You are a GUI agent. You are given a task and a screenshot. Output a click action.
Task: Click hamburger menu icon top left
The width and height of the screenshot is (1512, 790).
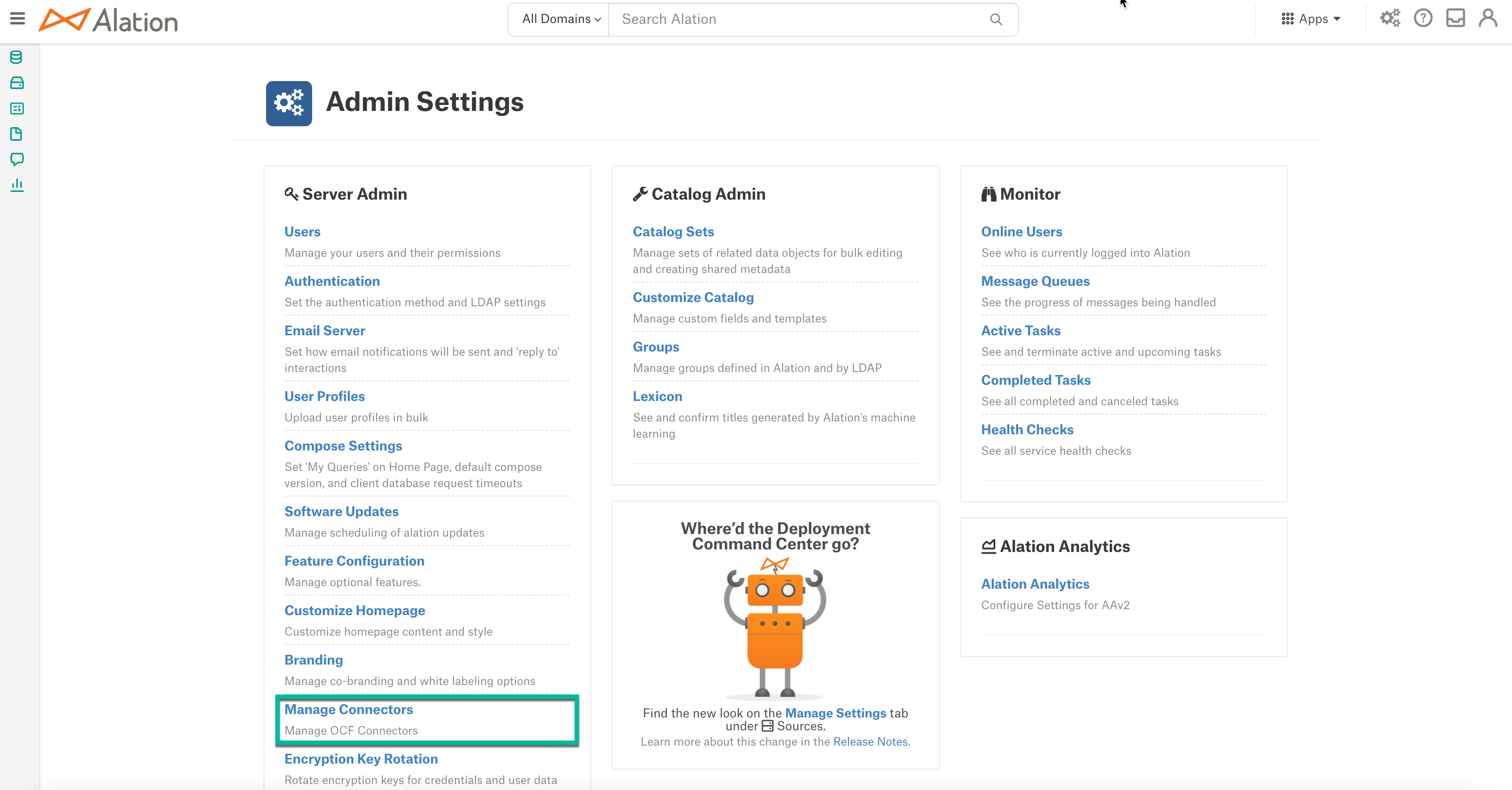pyautogui.click(x=18, y=19)
